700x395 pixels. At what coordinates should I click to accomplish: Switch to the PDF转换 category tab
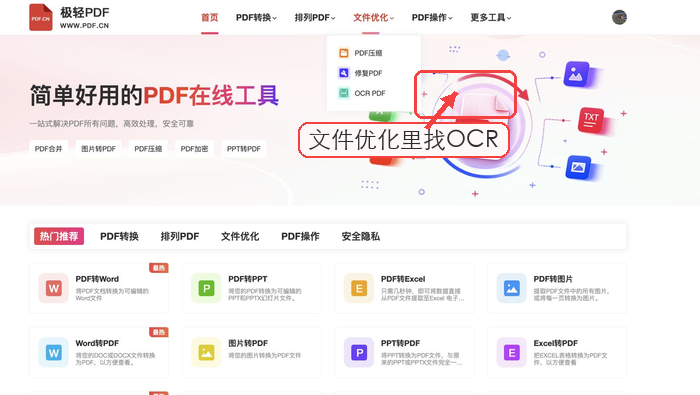tap(119, 236)
